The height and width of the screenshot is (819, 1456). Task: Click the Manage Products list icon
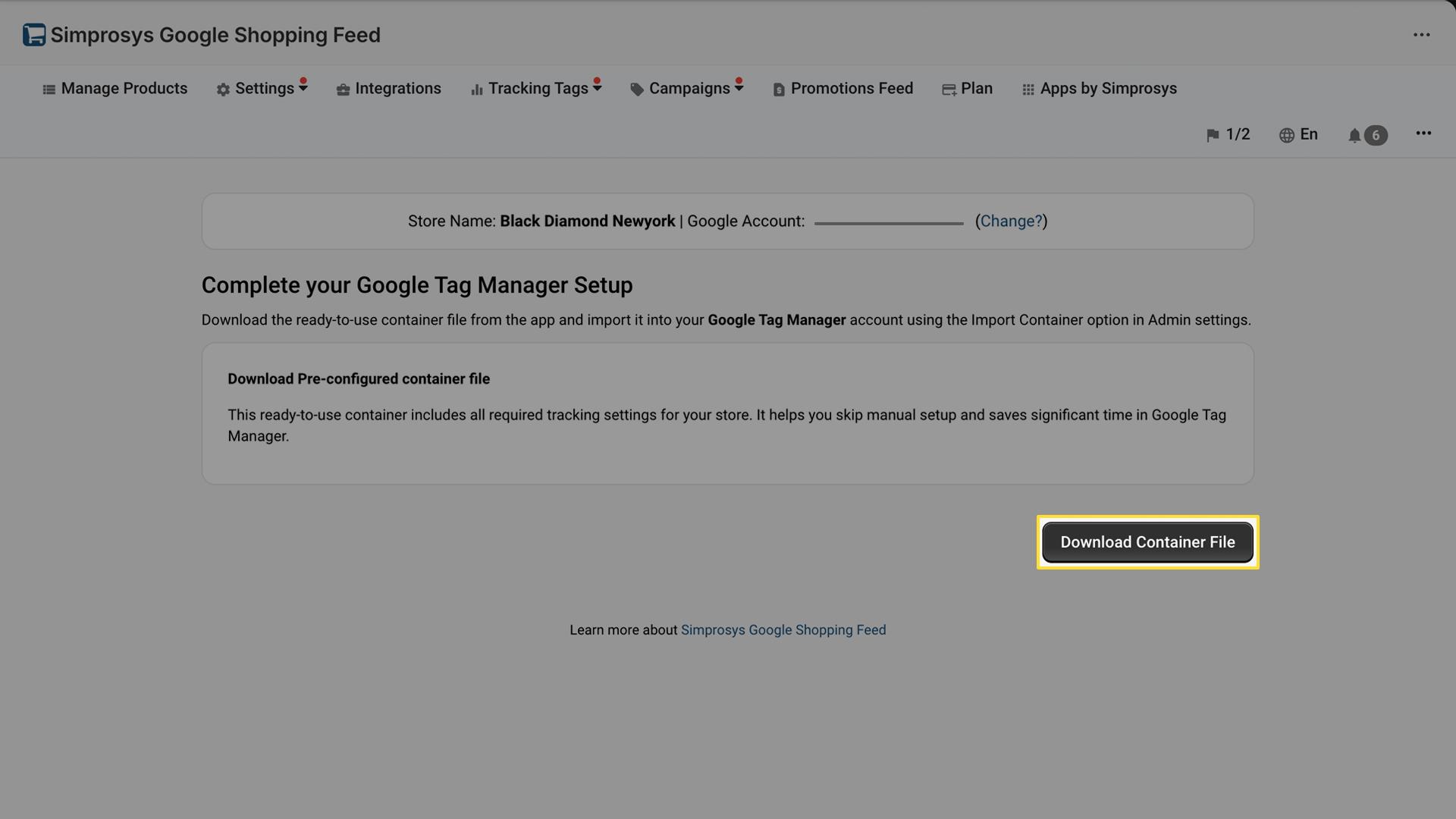48,89
